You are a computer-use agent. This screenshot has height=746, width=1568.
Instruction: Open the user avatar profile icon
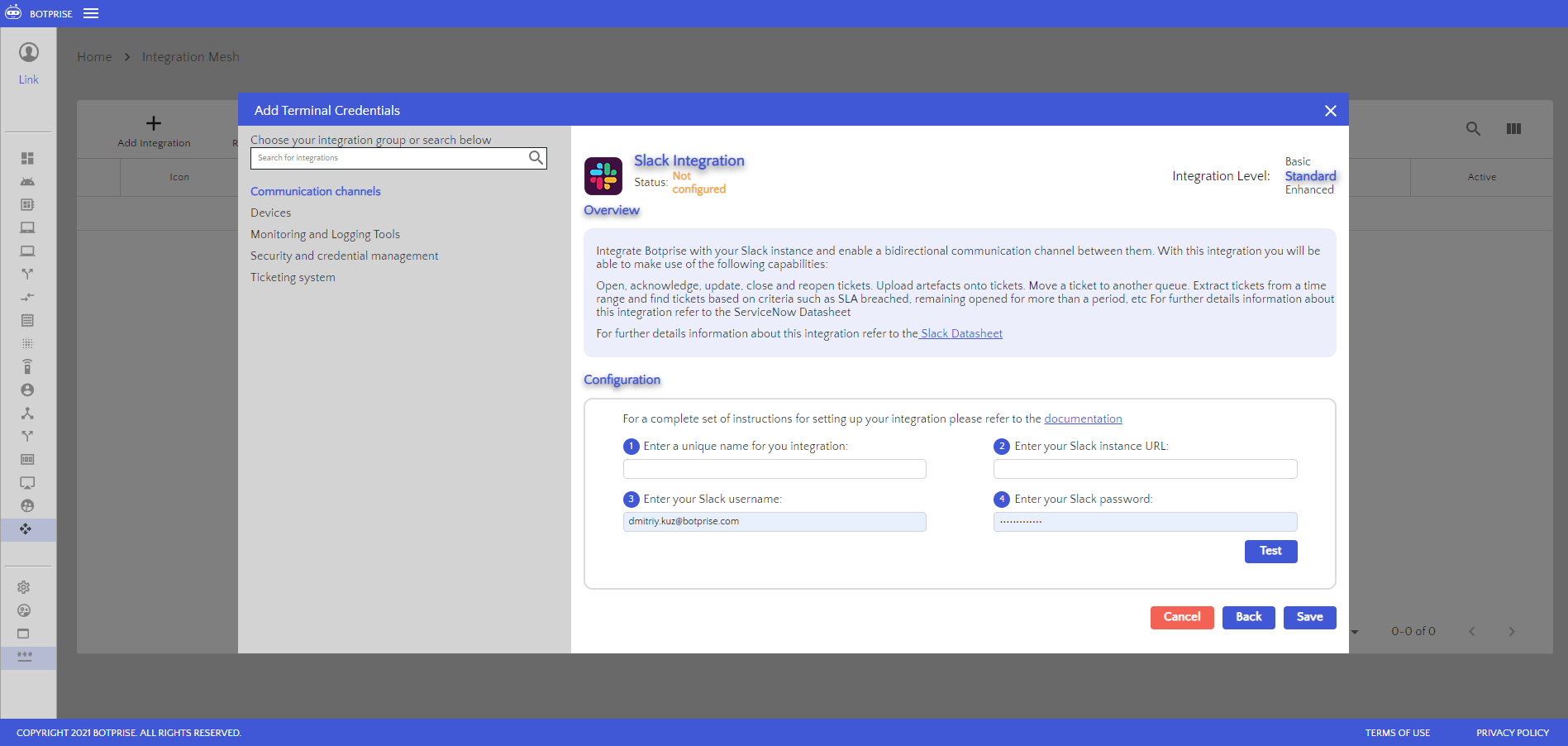tap(29, 52)
